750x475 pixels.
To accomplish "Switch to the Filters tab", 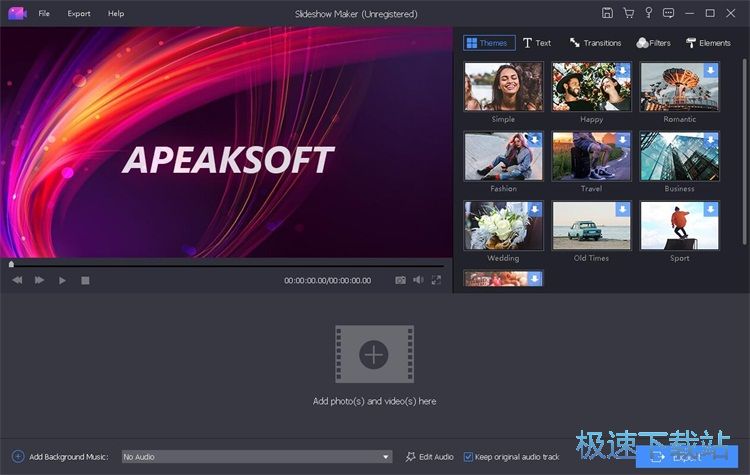I will pos(653,43).
